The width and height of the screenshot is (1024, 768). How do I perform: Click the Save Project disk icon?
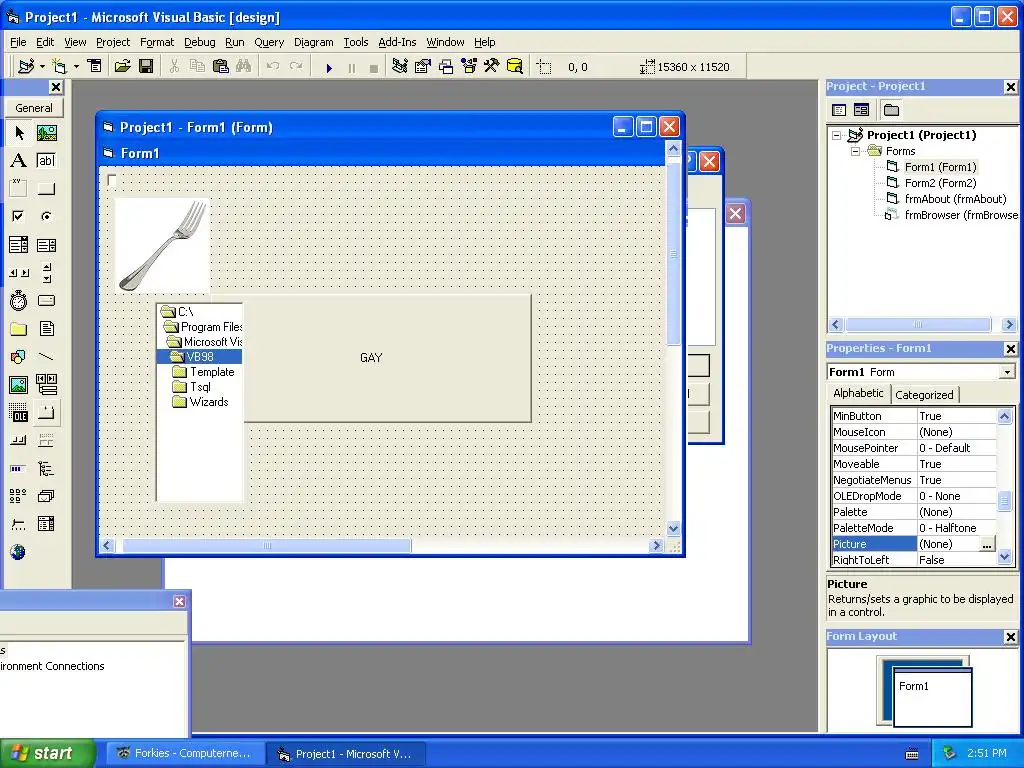pos(146,67)
